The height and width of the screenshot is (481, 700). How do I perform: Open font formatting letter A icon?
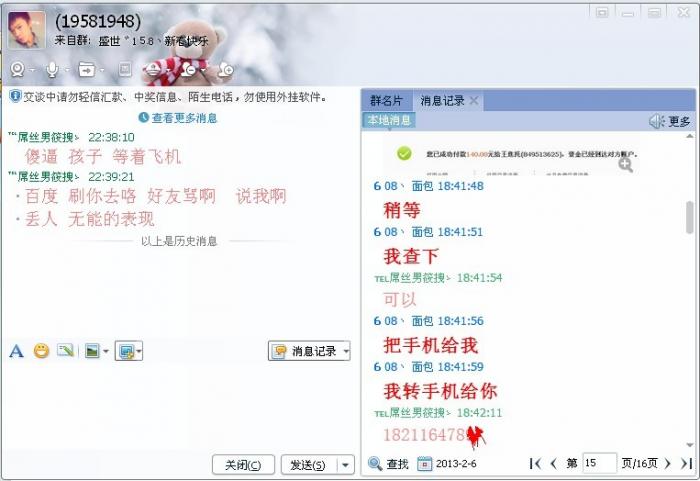(17, 351)
